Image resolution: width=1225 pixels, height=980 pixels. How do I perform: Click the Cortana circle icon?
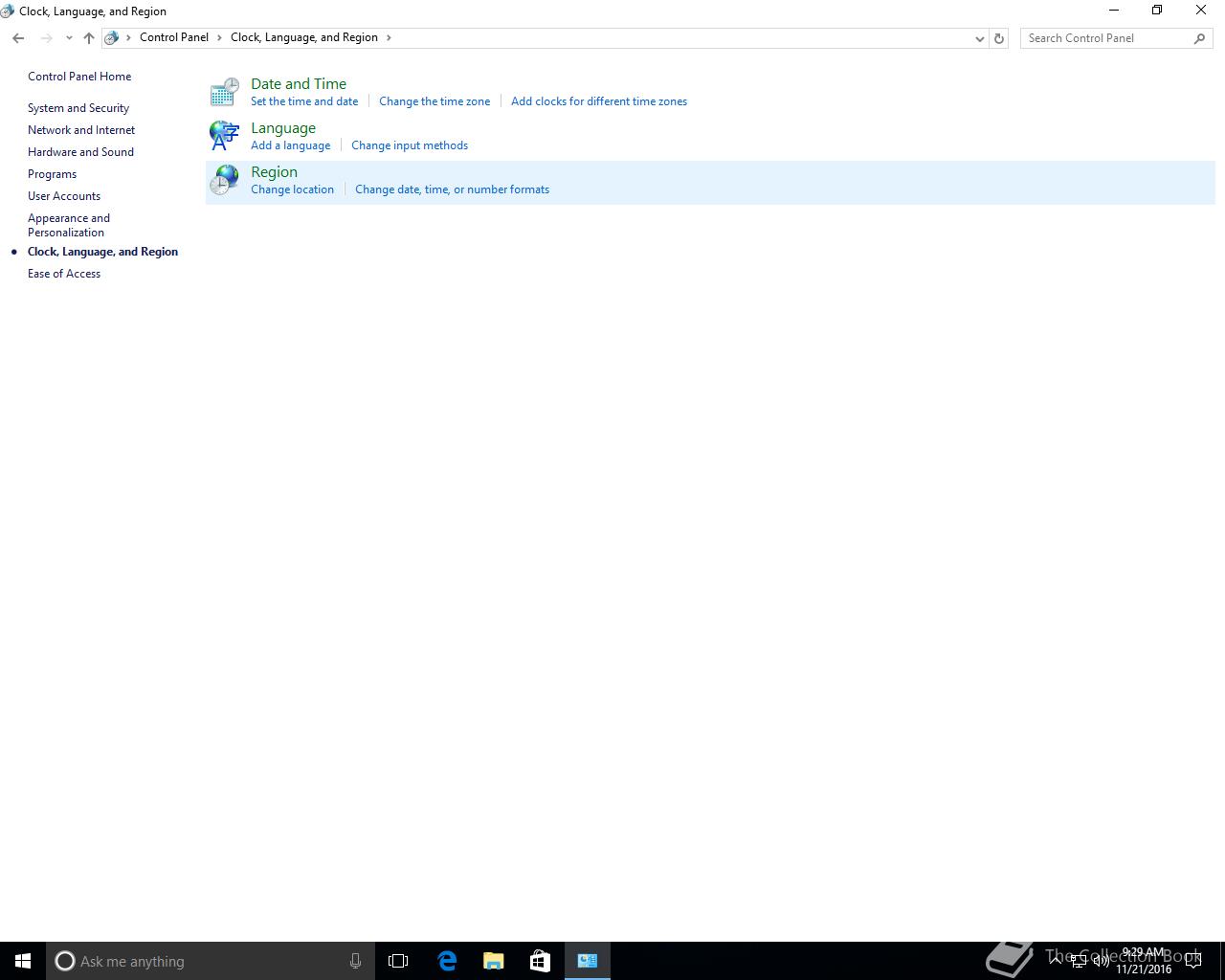pos(65,961)
